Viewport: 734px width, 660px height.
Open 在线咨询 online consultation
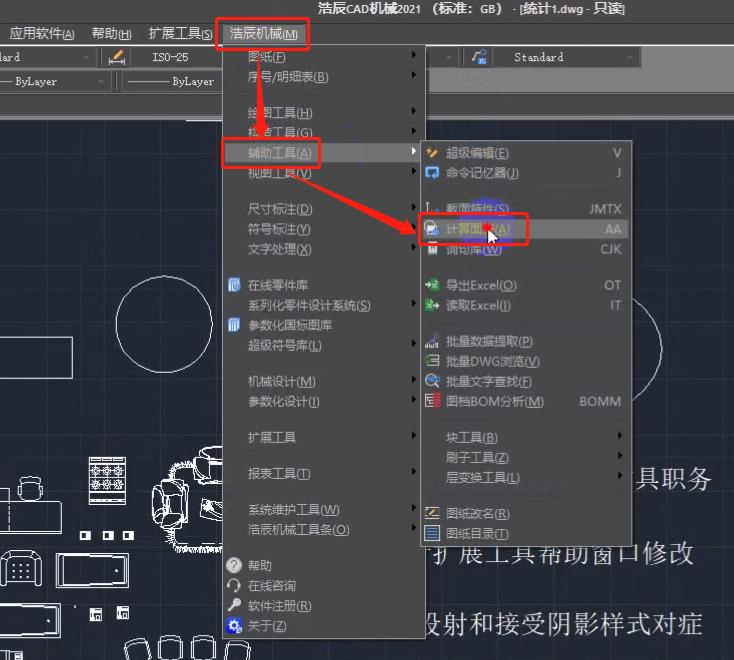pos(323,586)
